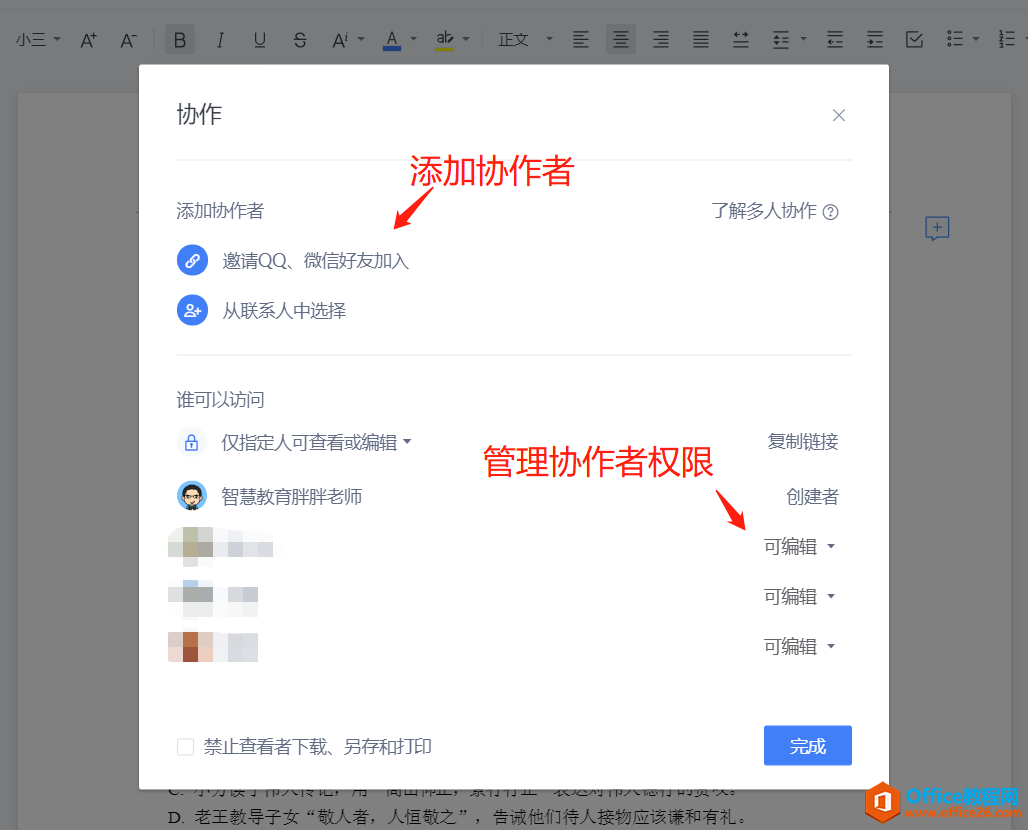Apply yellow highlight color button
The height and width of the screenshot is (830, 1028).
445,40
